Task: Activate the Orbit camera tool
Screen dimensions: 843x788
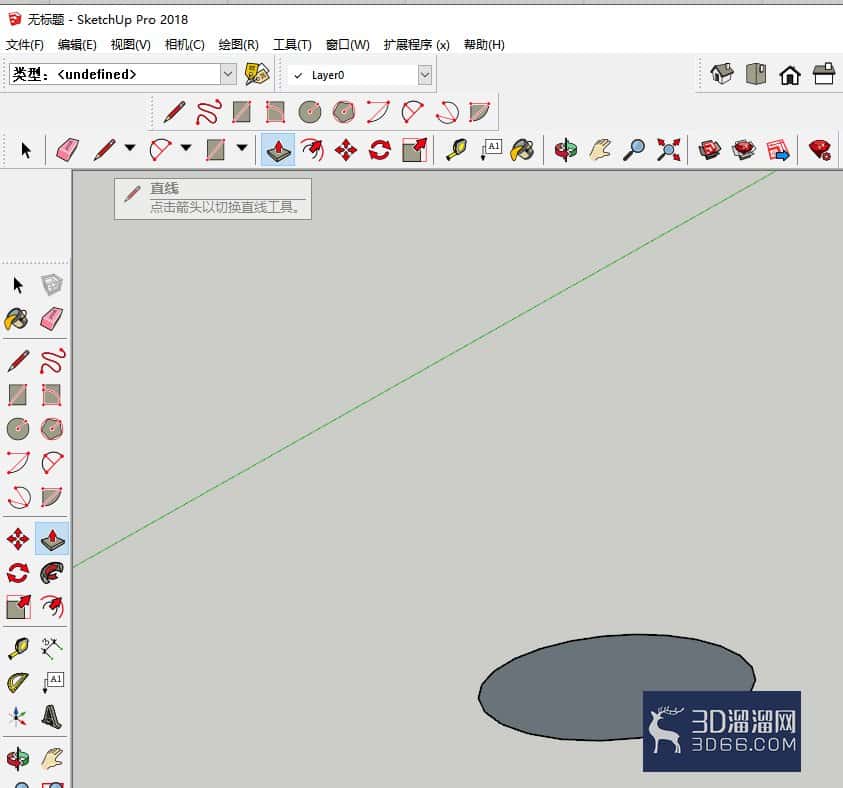Action: 566,149
